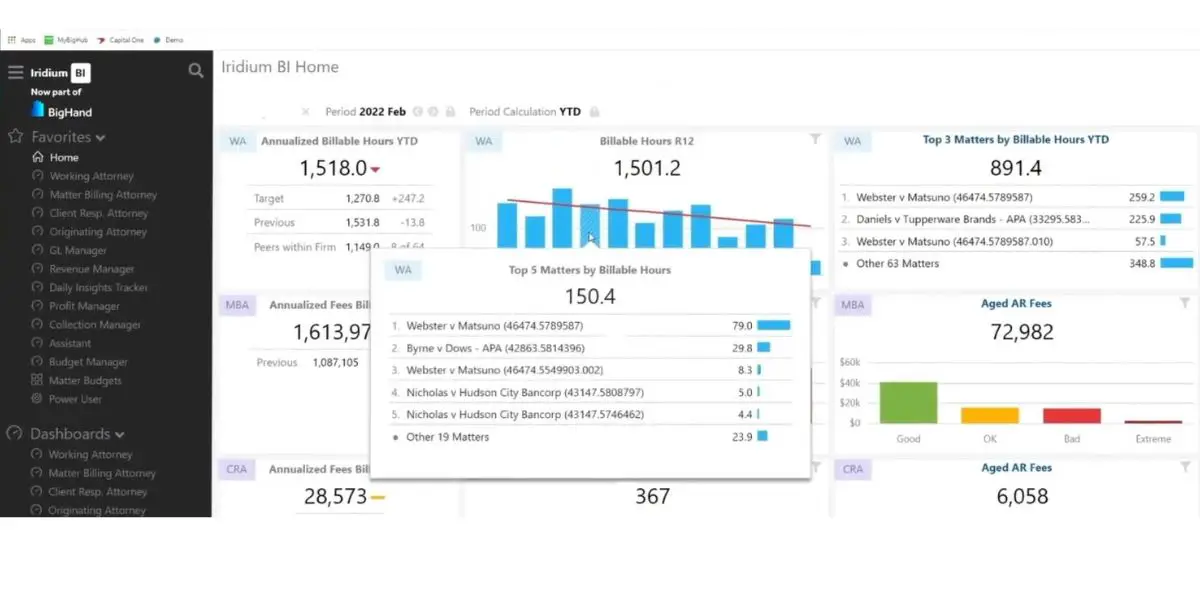Click Daniels v Tupperware Brands matter row
This screenshot has height=600, width=1200.
coord(1013,219)
